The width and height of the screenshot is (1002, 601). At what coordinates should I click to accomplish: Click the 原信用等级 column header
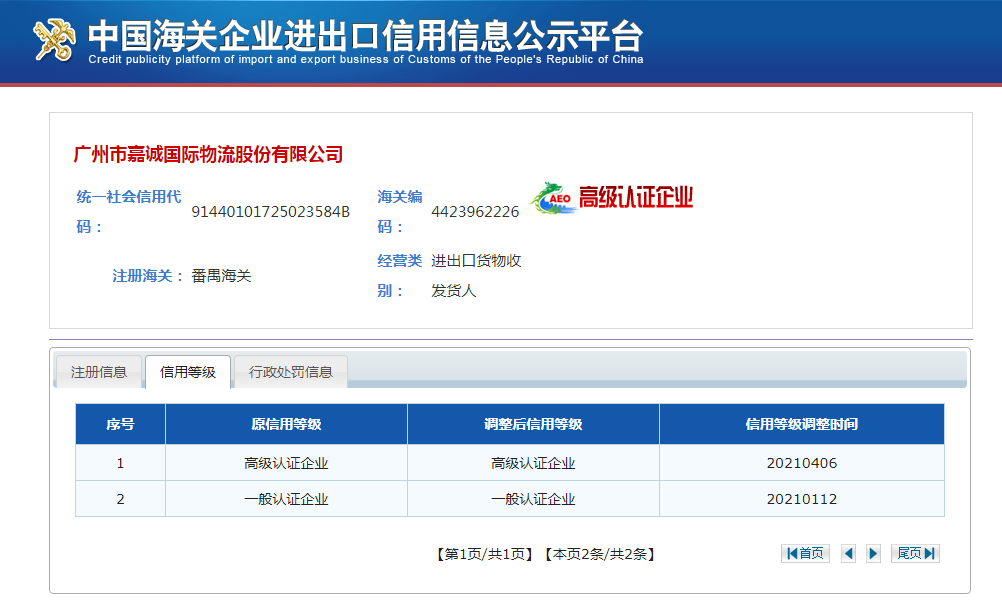pos(286,424)
